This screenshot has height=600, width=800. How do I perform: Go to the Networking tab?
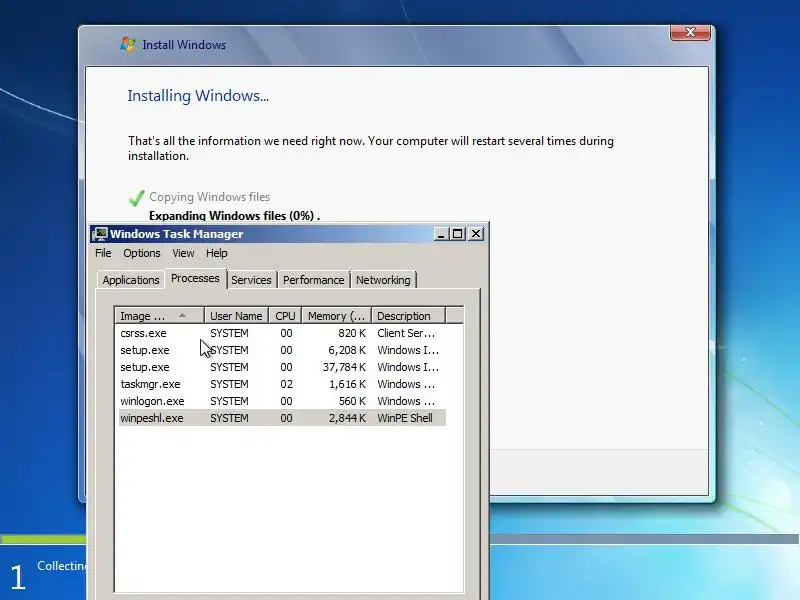(383, 280)
